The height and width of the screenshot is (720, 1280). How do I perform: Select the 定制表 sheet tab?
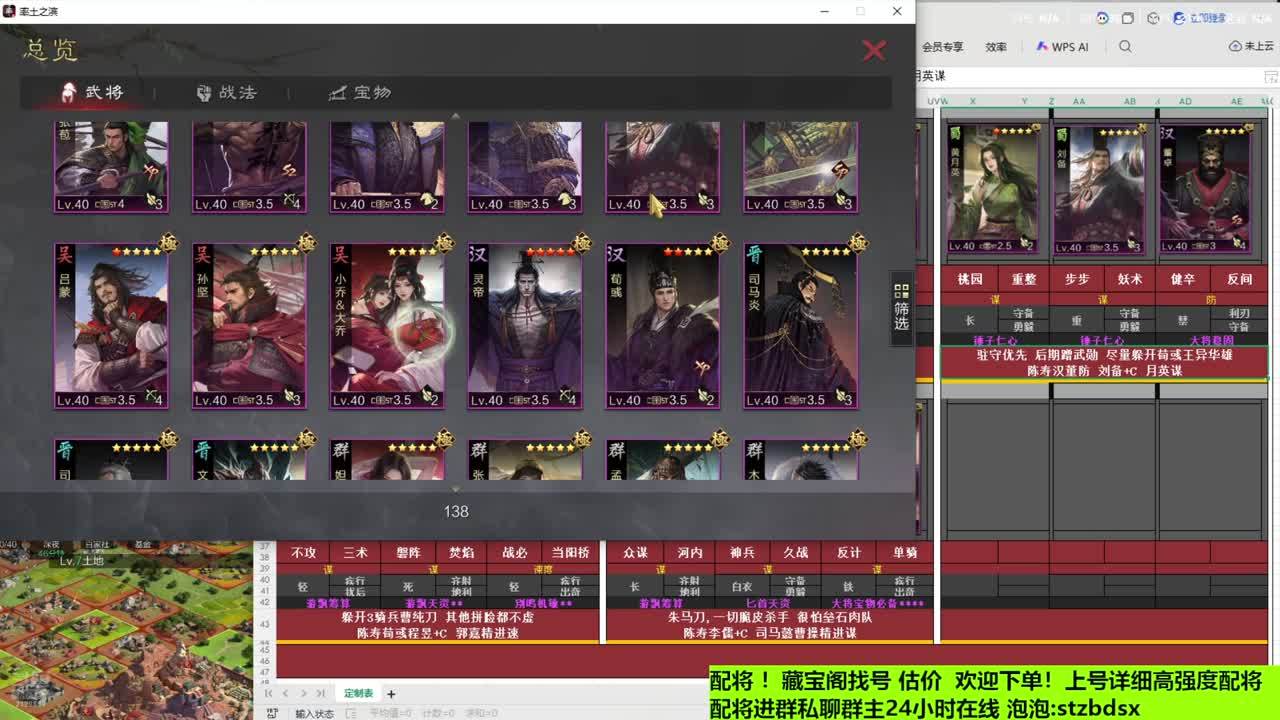pyautogui.click(x=358, y=693)
